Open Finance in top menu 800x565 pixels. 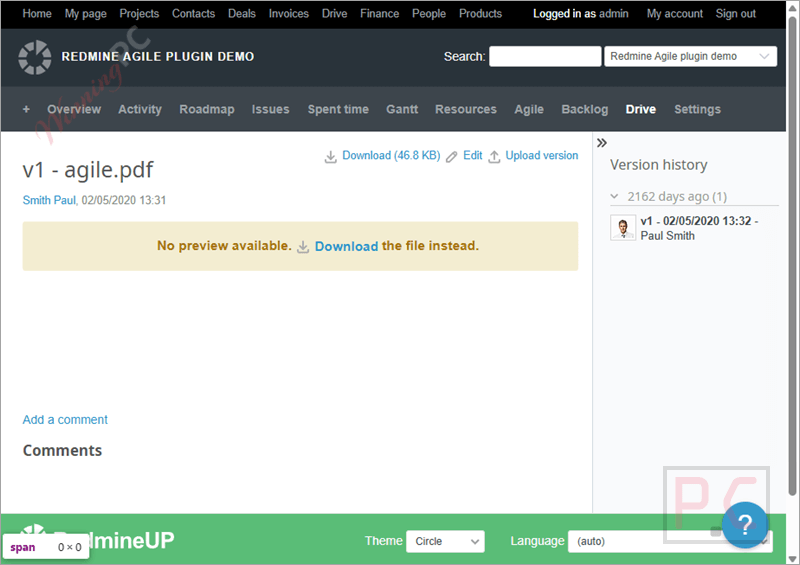pyautogui.click(x=380, y=14)
